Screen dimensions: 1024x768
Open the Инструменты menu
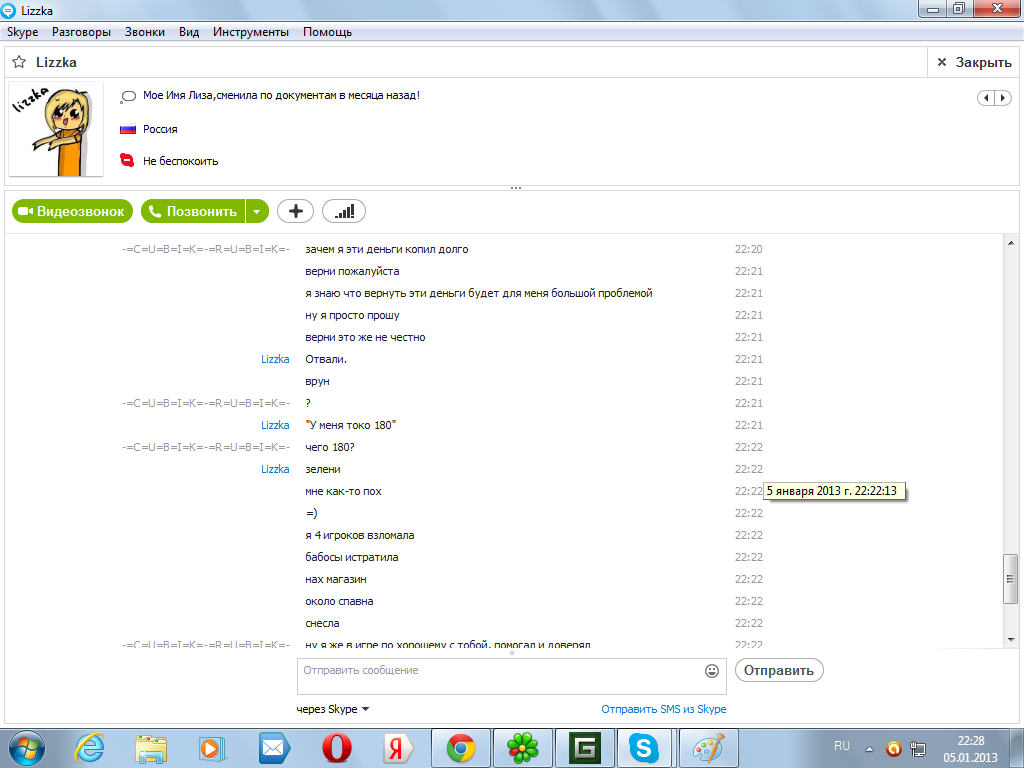pyautogui.click(x=250, y=32)
